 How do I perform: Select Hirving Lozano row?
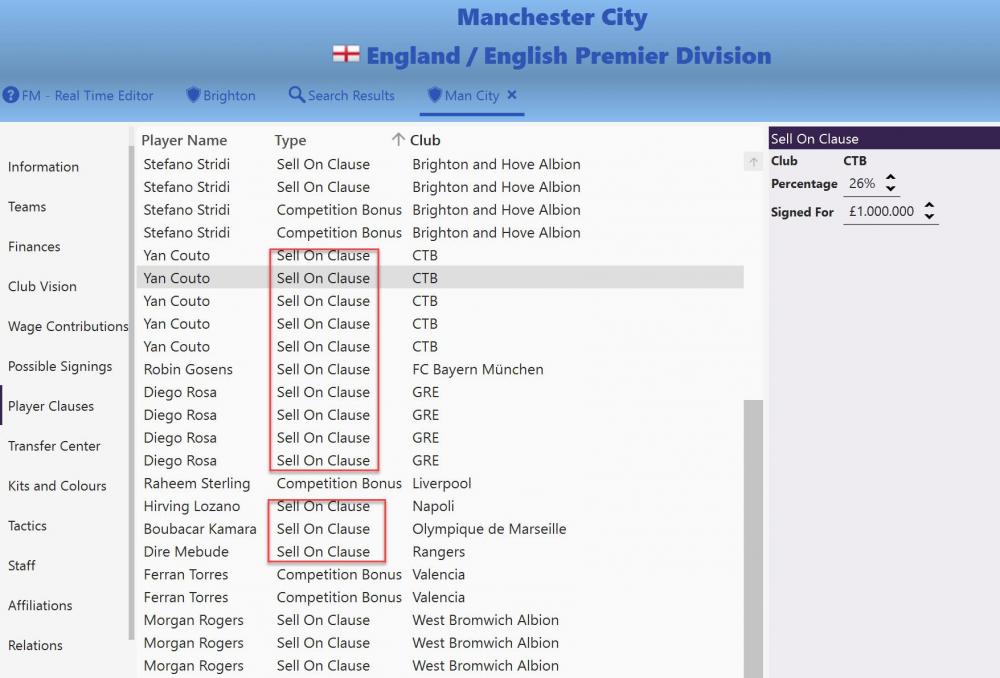(x=440, y=506)
